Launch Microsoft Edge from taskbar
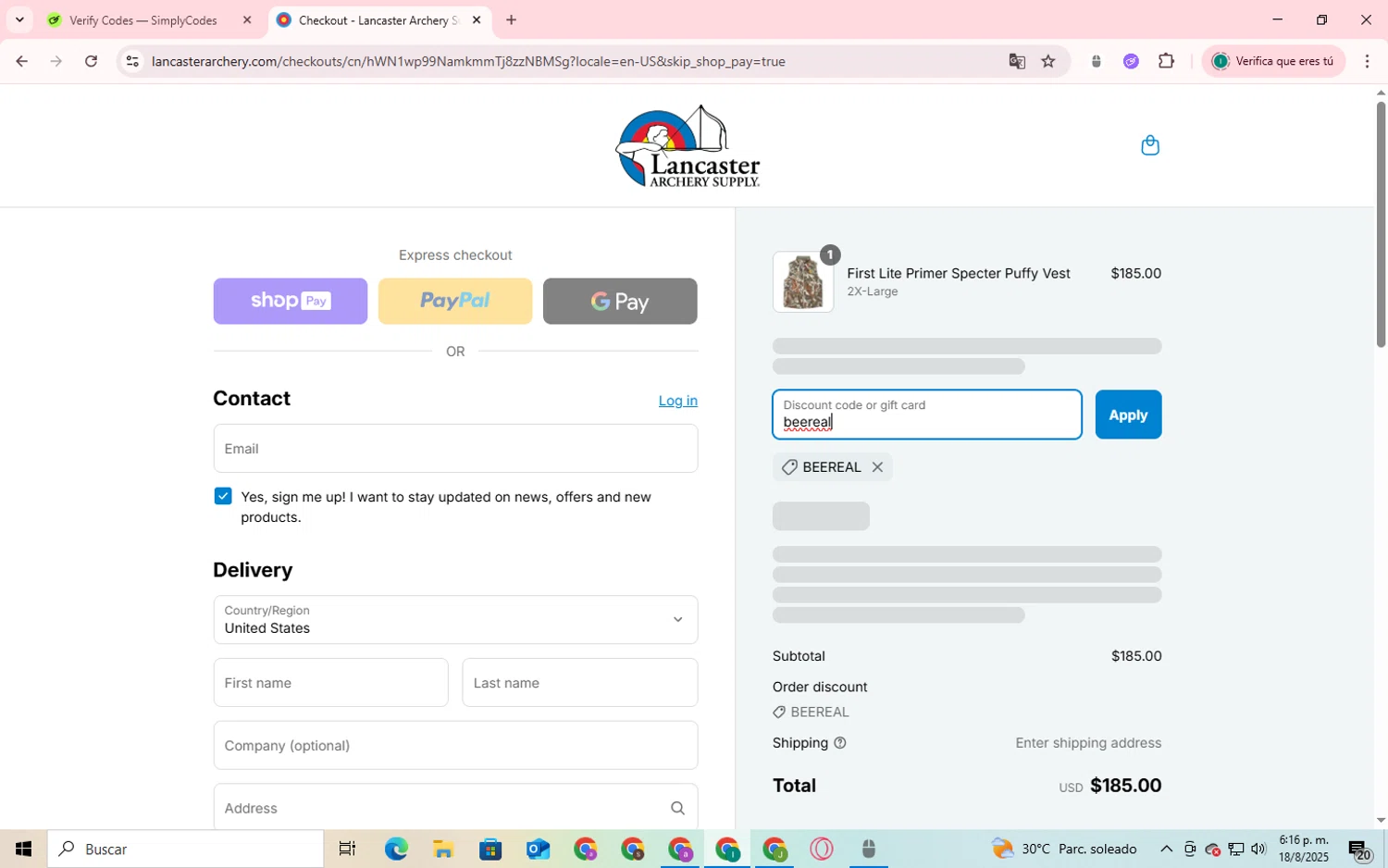This screenshot has width=1388, height=868. 396,849
